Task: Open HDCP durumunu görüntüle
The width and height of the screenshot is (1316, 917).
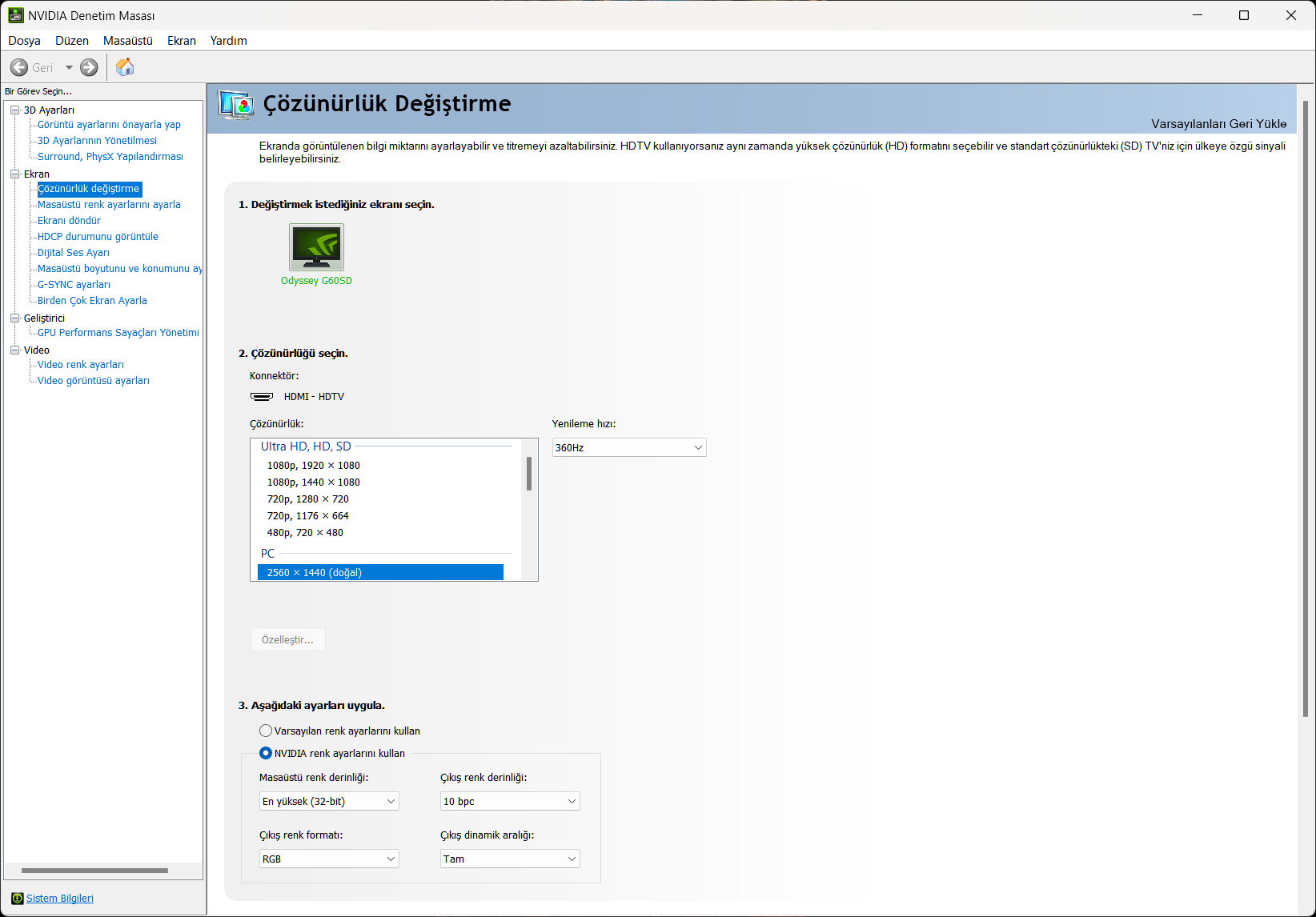Action: click(x=98, y=237)
